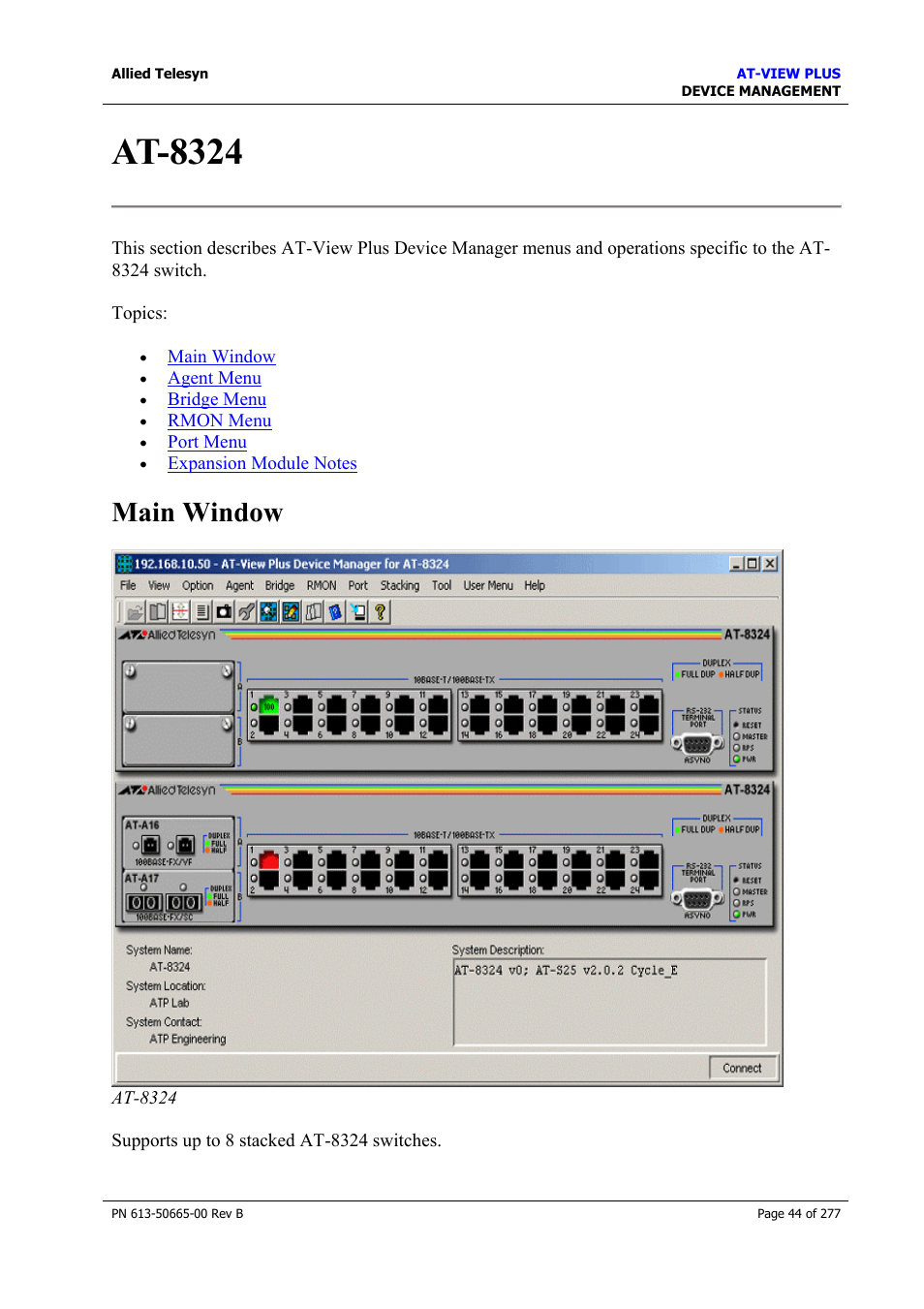This screenshot has width=924, height=1309.
Task: Click the open folder toolbar icon
Action: point(136,612)
